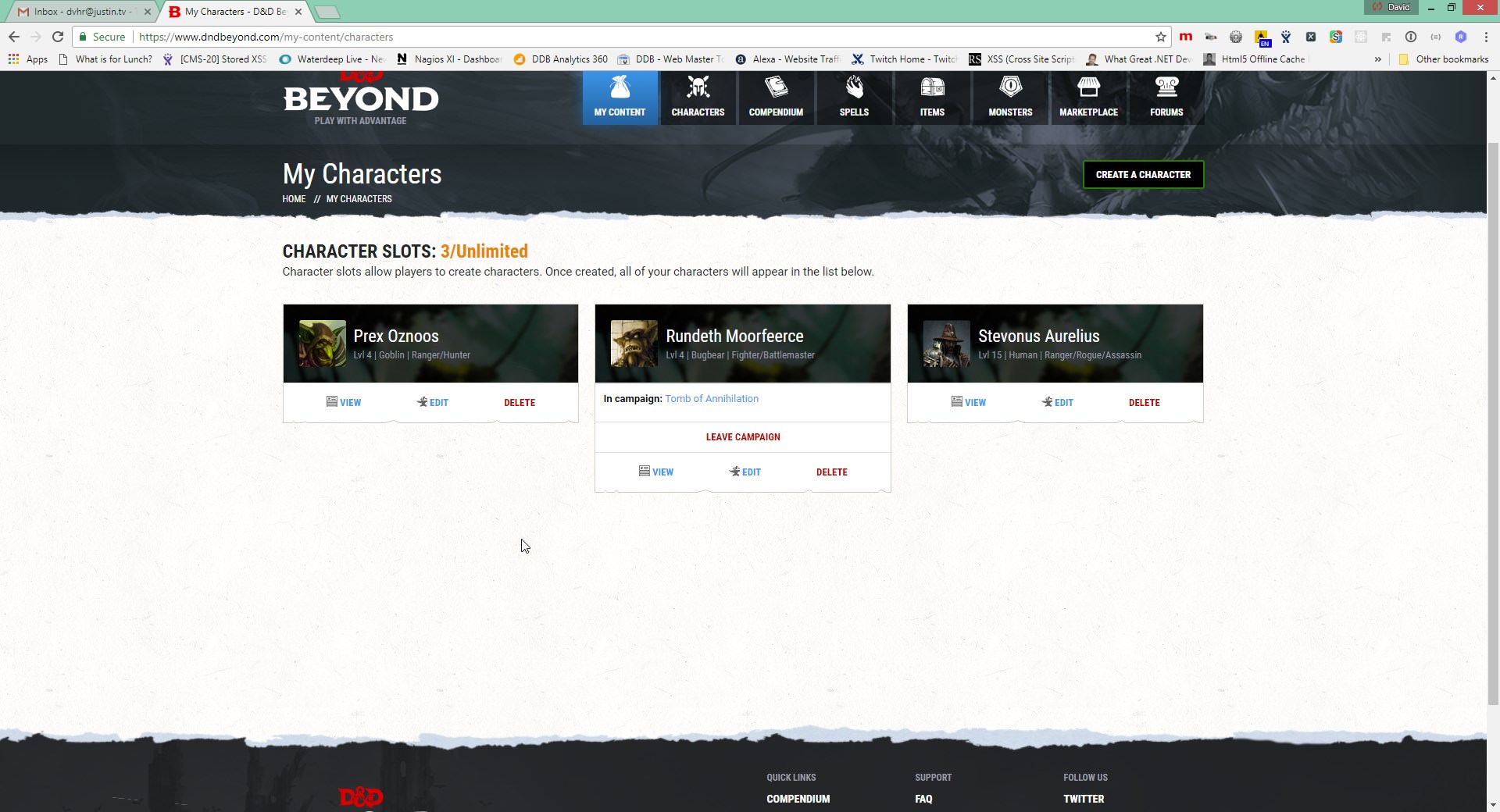This screenshot has width=1500, height=812.
Task: Open Spells from the hand icon
Action: pos(854,87)
